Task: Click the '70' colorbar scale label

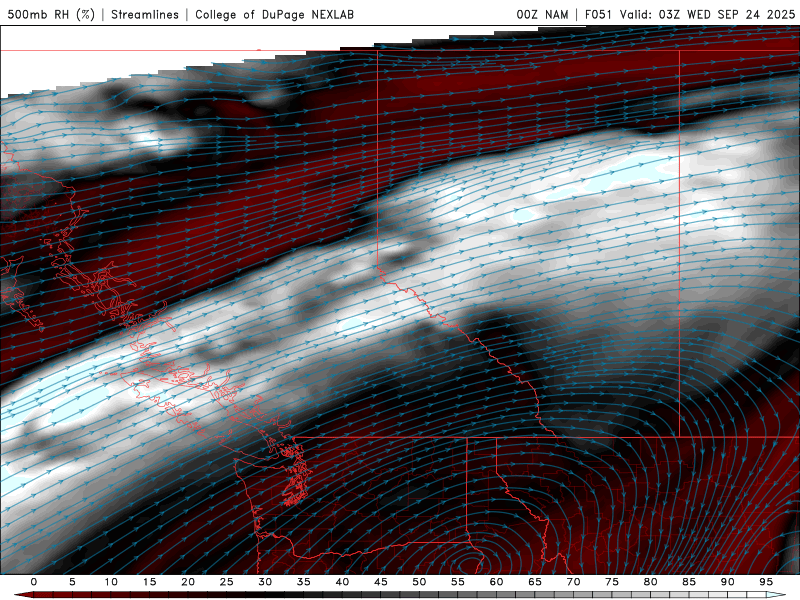Action: (x=573, y=582)
